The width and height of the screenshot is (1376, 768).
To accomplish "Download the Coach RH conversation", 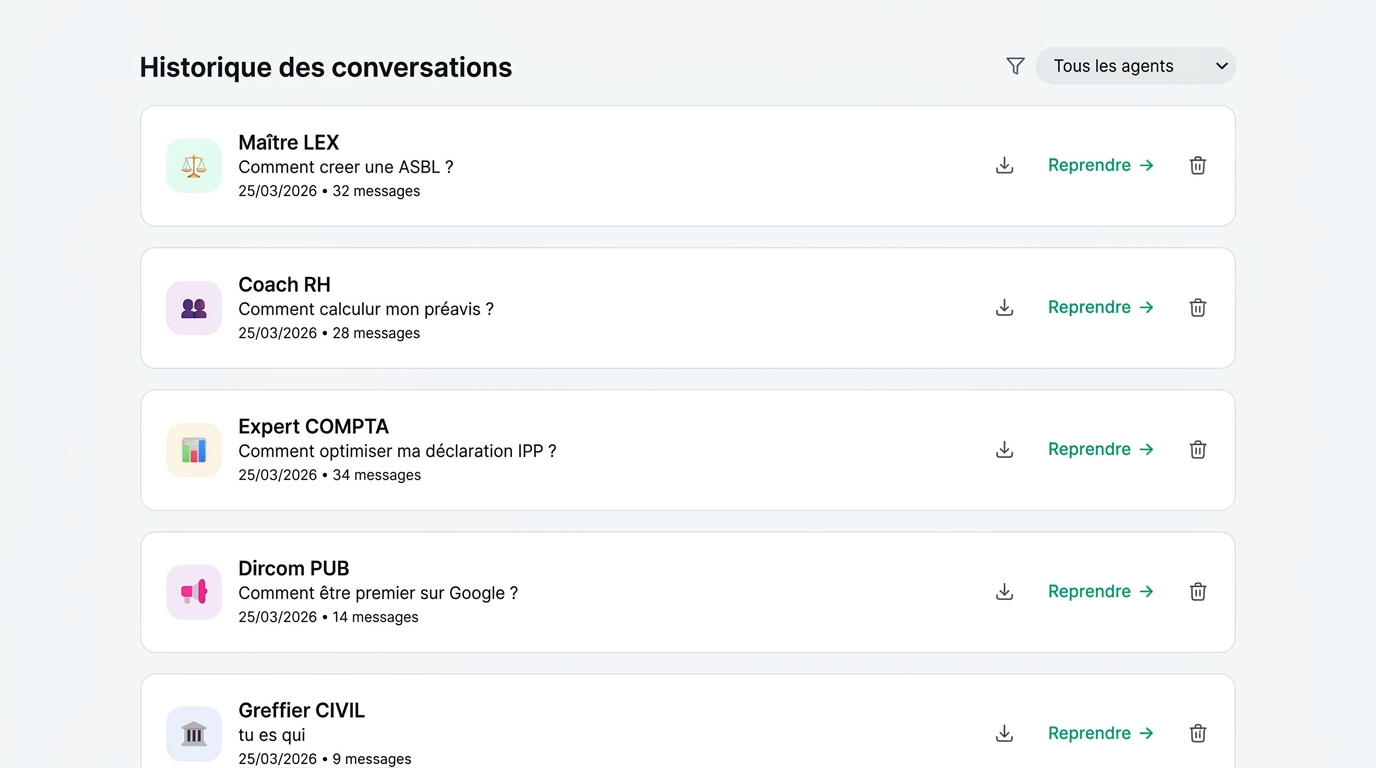I will tap(1005, 308).
